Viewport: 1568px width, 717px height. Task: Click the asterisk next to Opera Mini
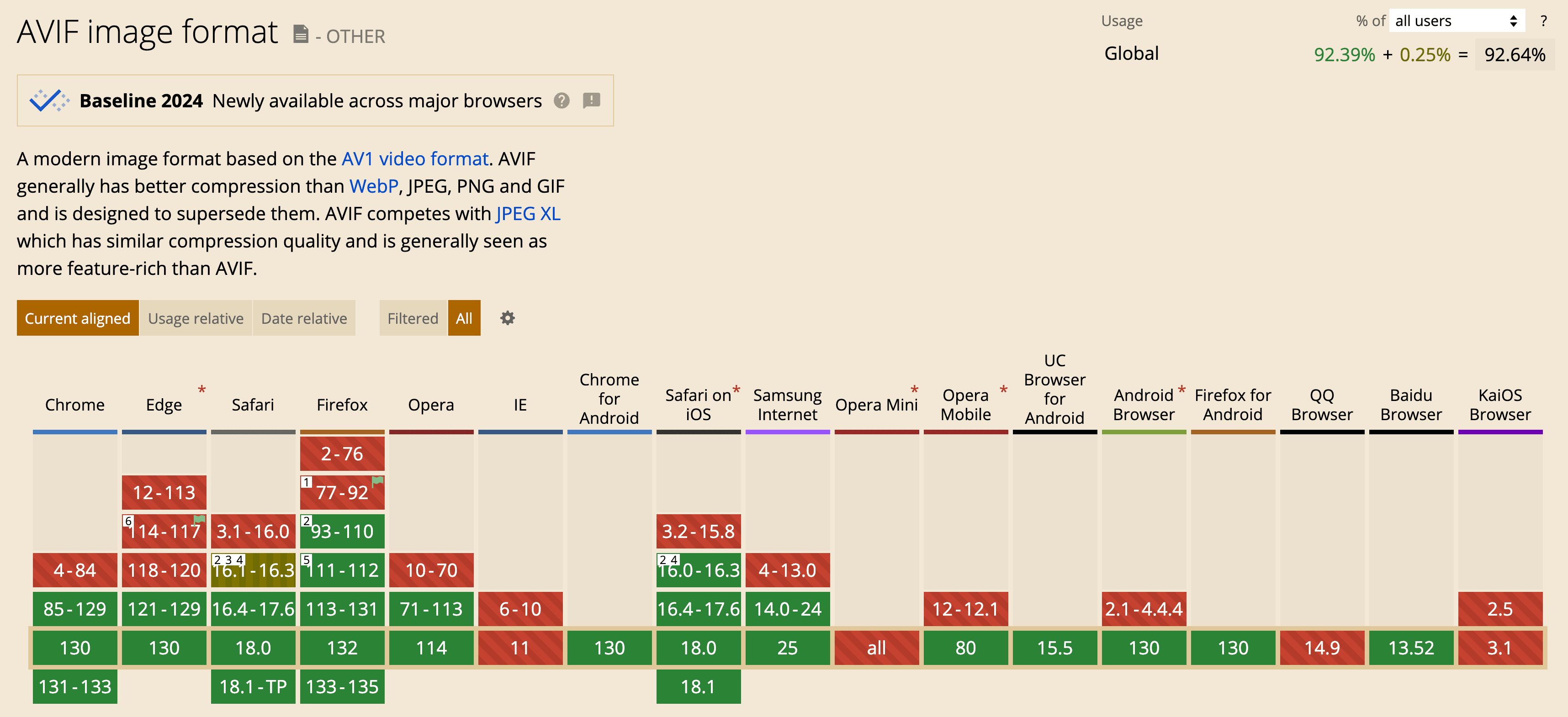pos(914,390)
